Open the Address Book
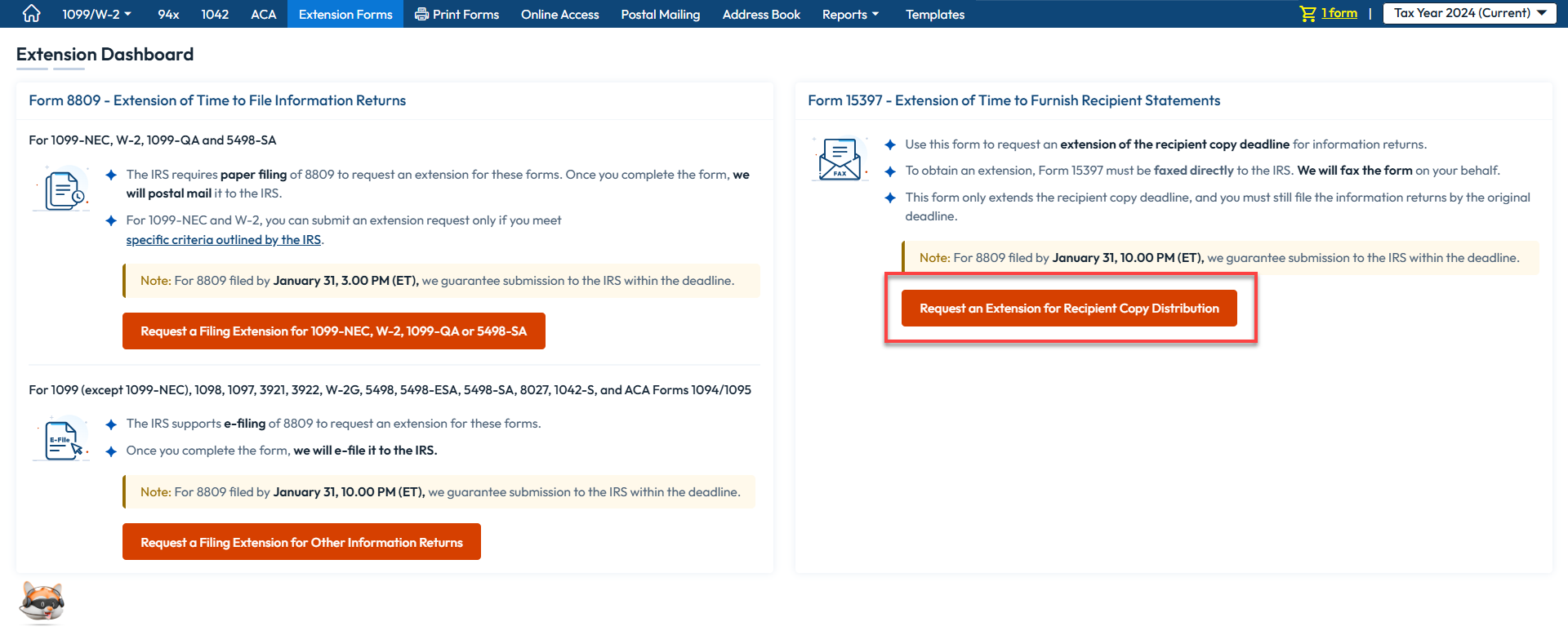 pos(761,14)
